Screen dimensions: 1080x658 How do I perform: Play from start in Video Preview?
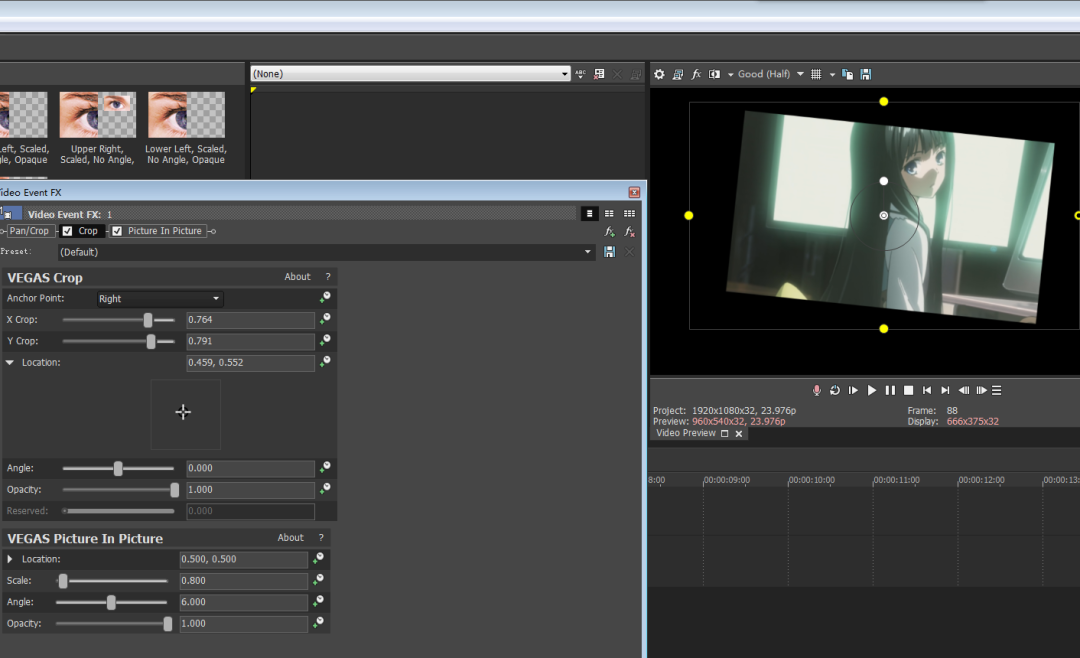(x=853, y=391)
